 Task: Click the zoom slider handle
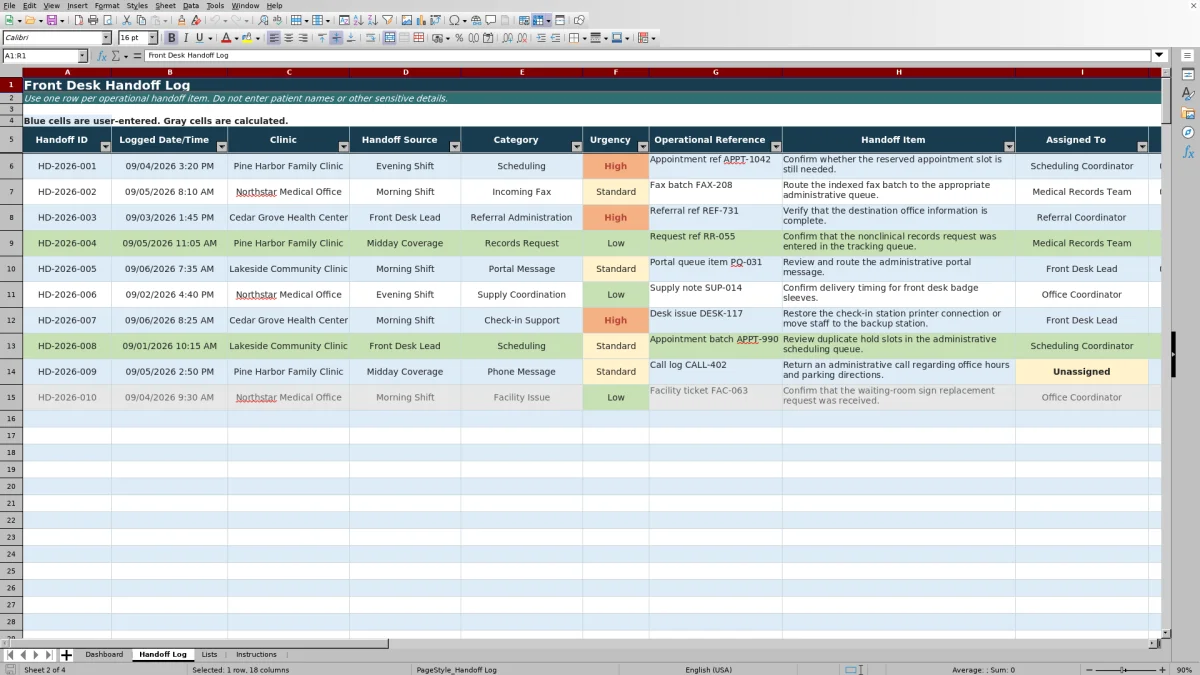[1123, 670]
